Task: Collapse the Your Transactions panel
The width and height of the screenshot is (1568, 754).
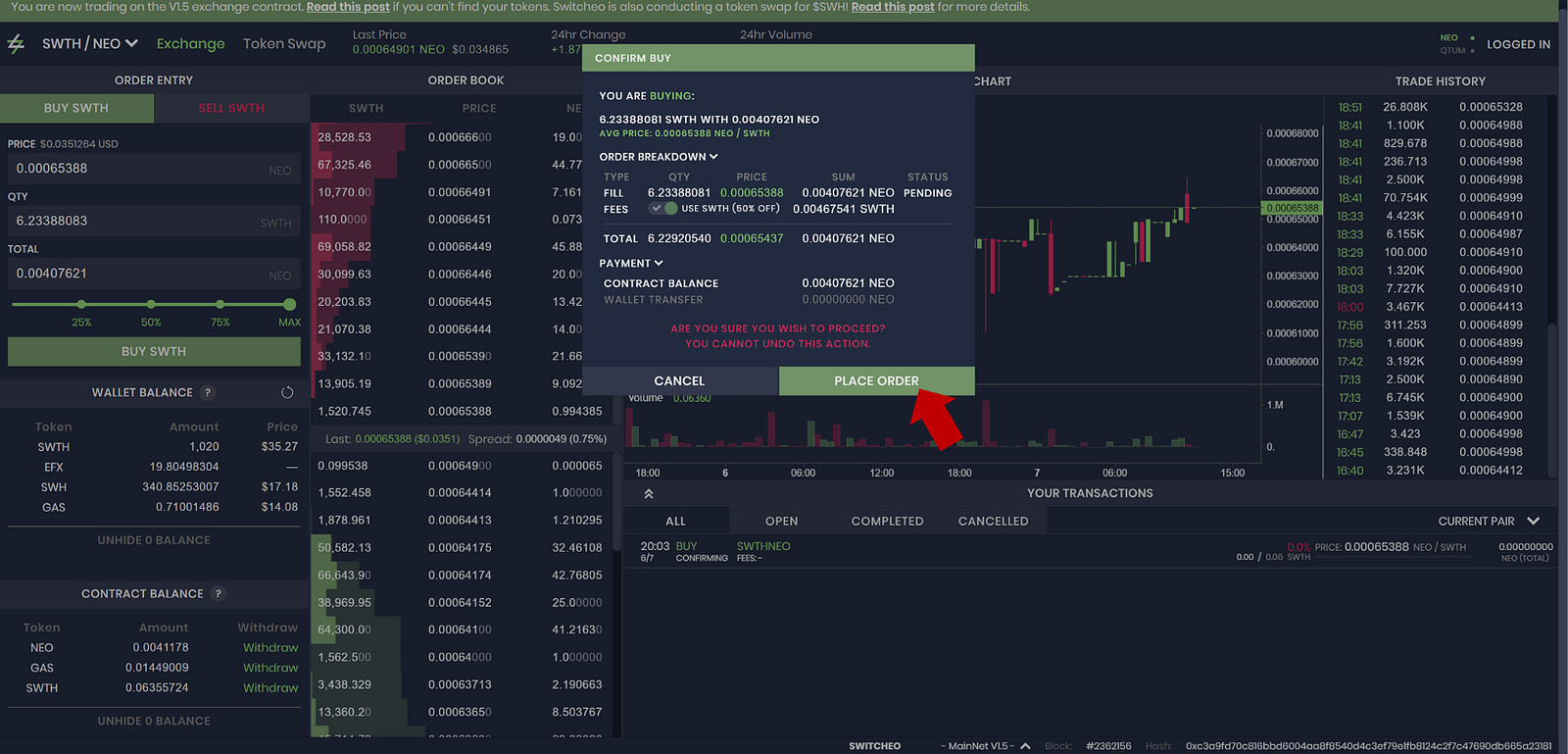Action: tap(649, 494)
